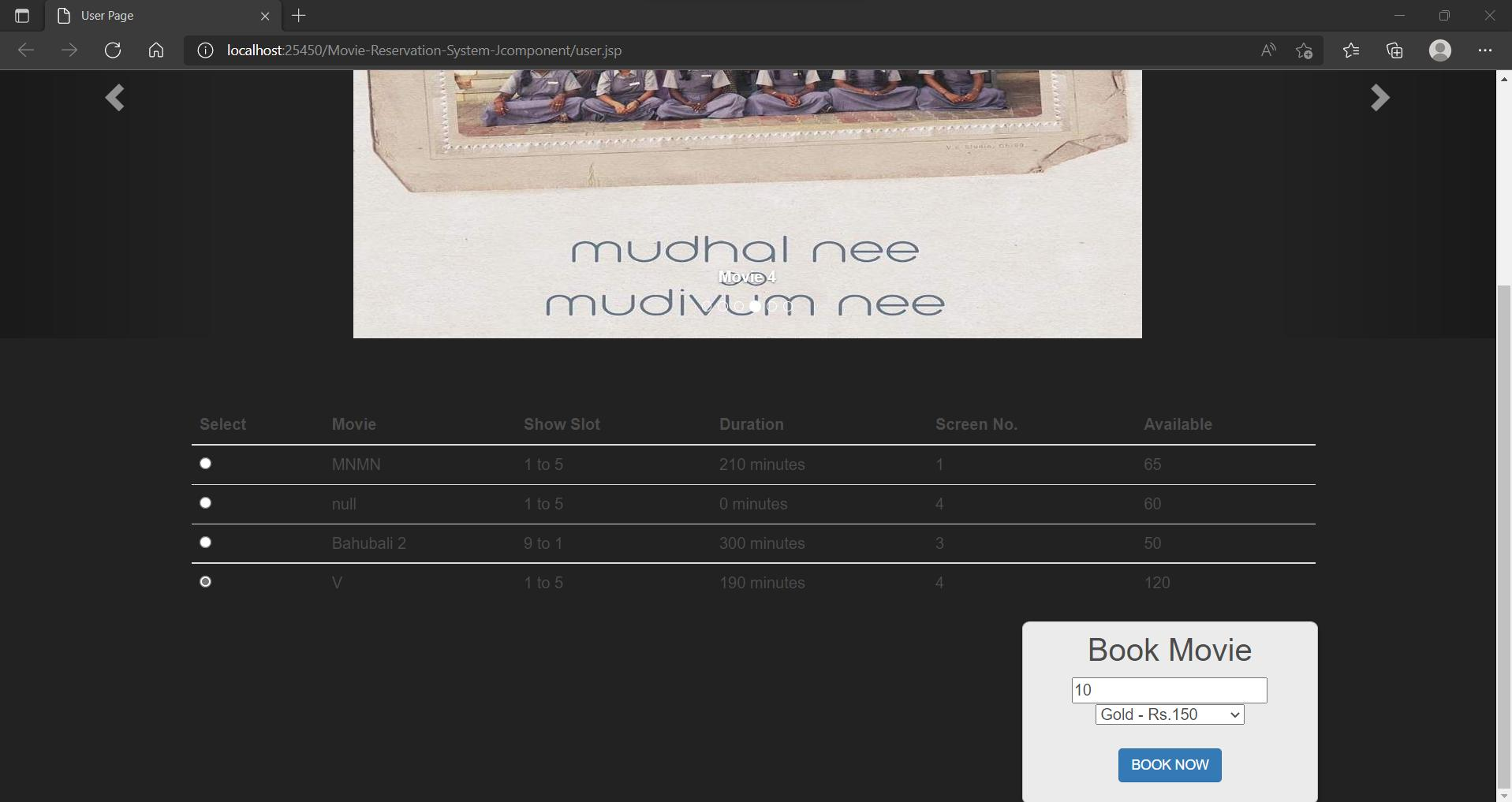Refresh the User Page

pos(113,50)
